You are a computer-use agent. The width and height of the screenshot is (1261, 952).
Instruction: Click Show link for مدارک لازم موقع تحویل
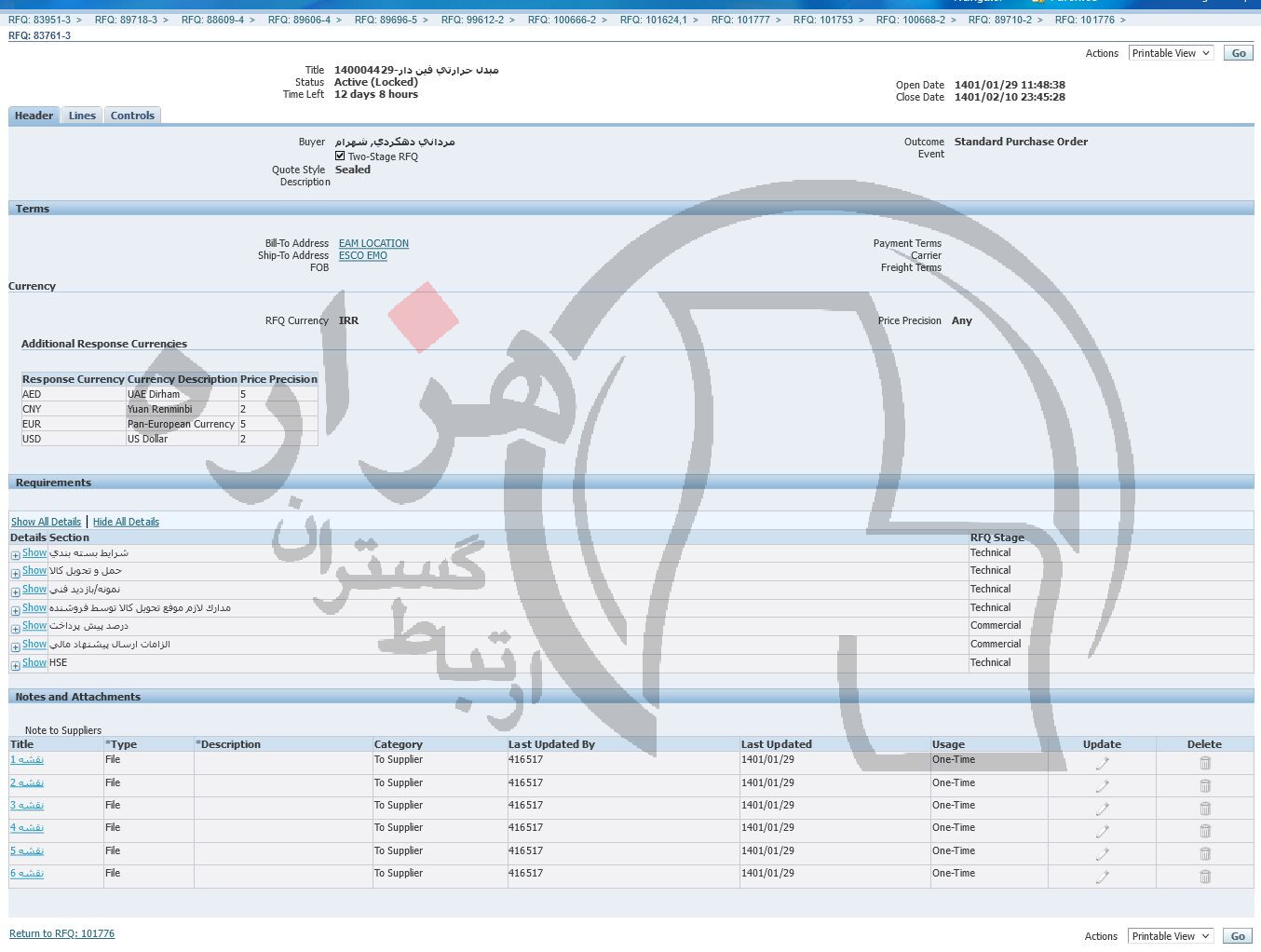34,607
